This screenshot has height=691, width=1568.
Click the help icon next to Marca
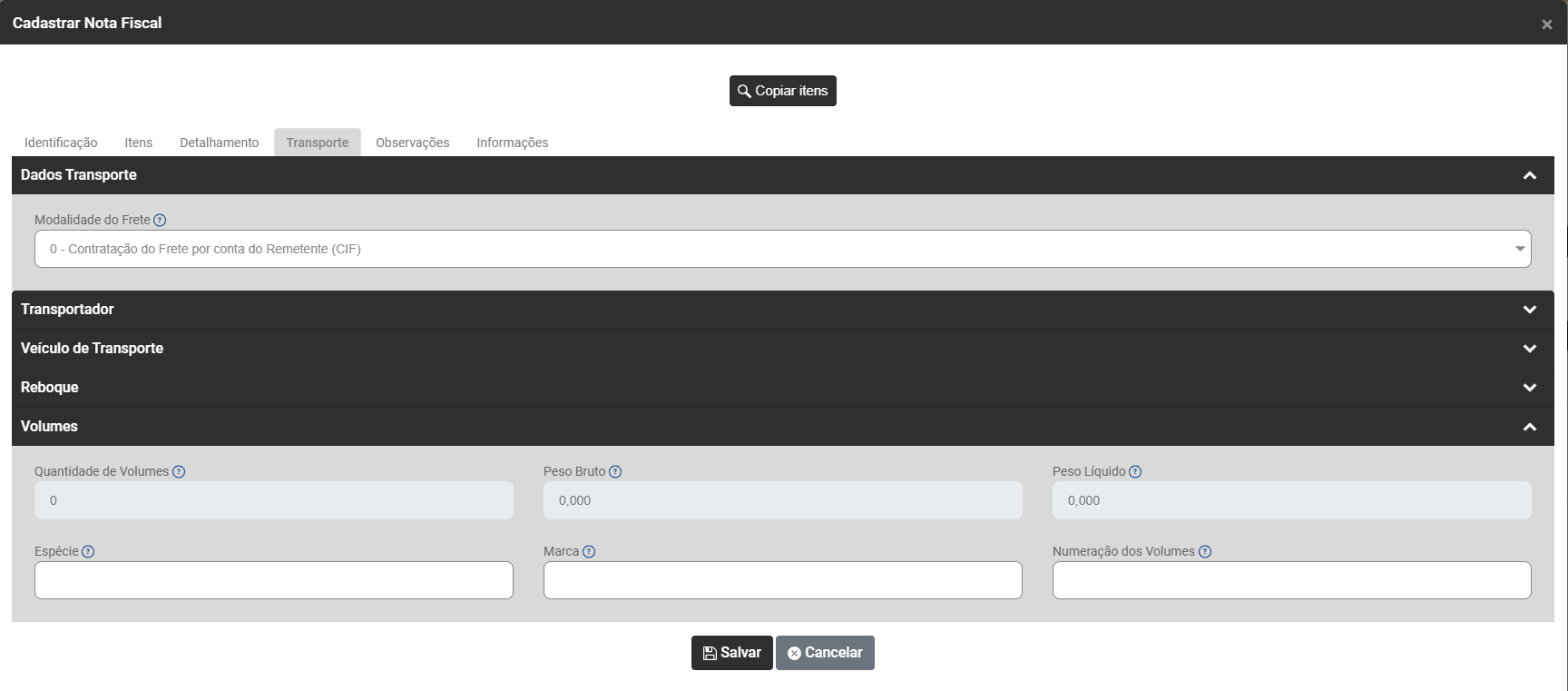pyautogui.click(x=589, y=551)
